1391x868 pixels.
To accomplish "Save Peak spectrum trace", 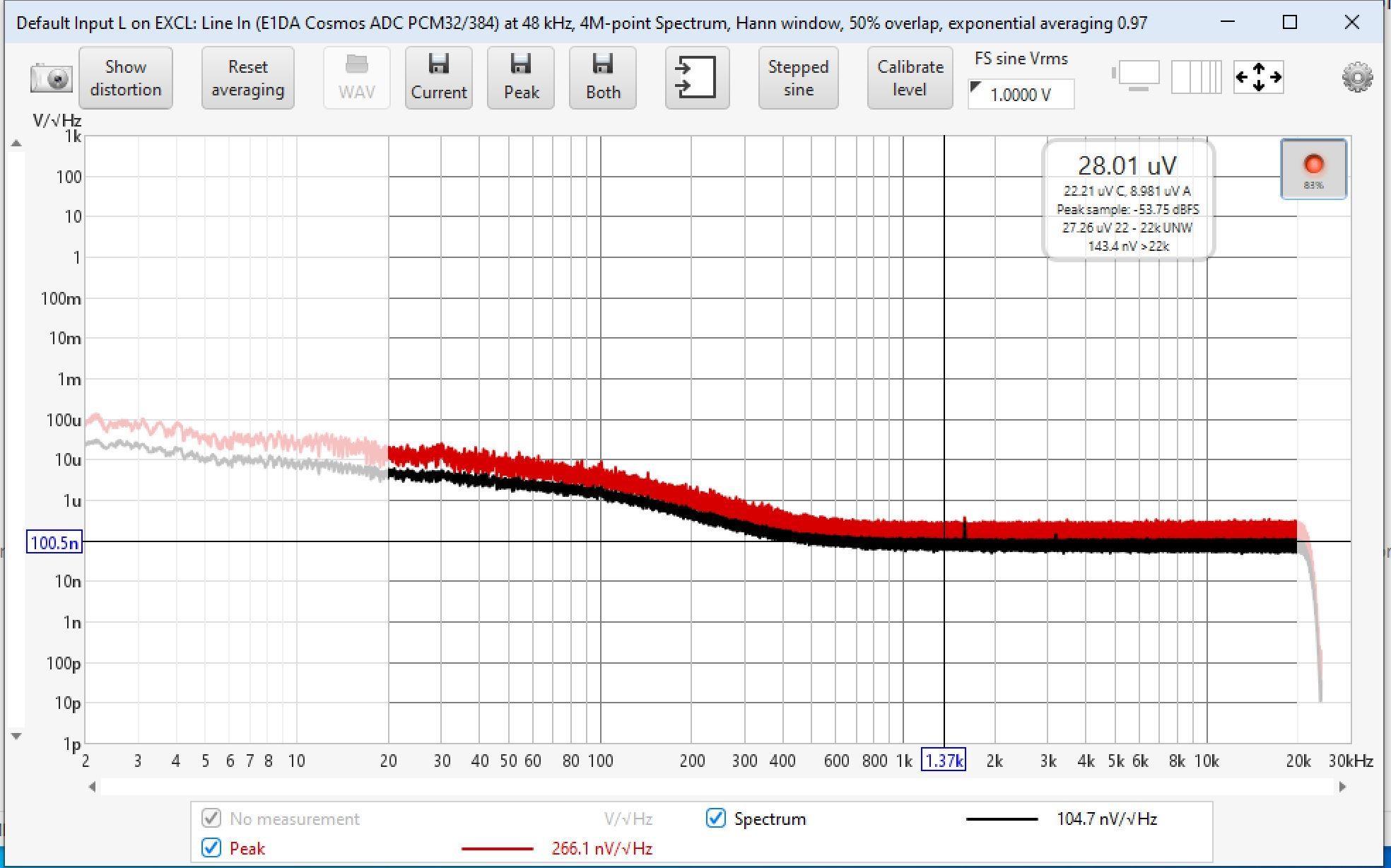I will 521,78.
